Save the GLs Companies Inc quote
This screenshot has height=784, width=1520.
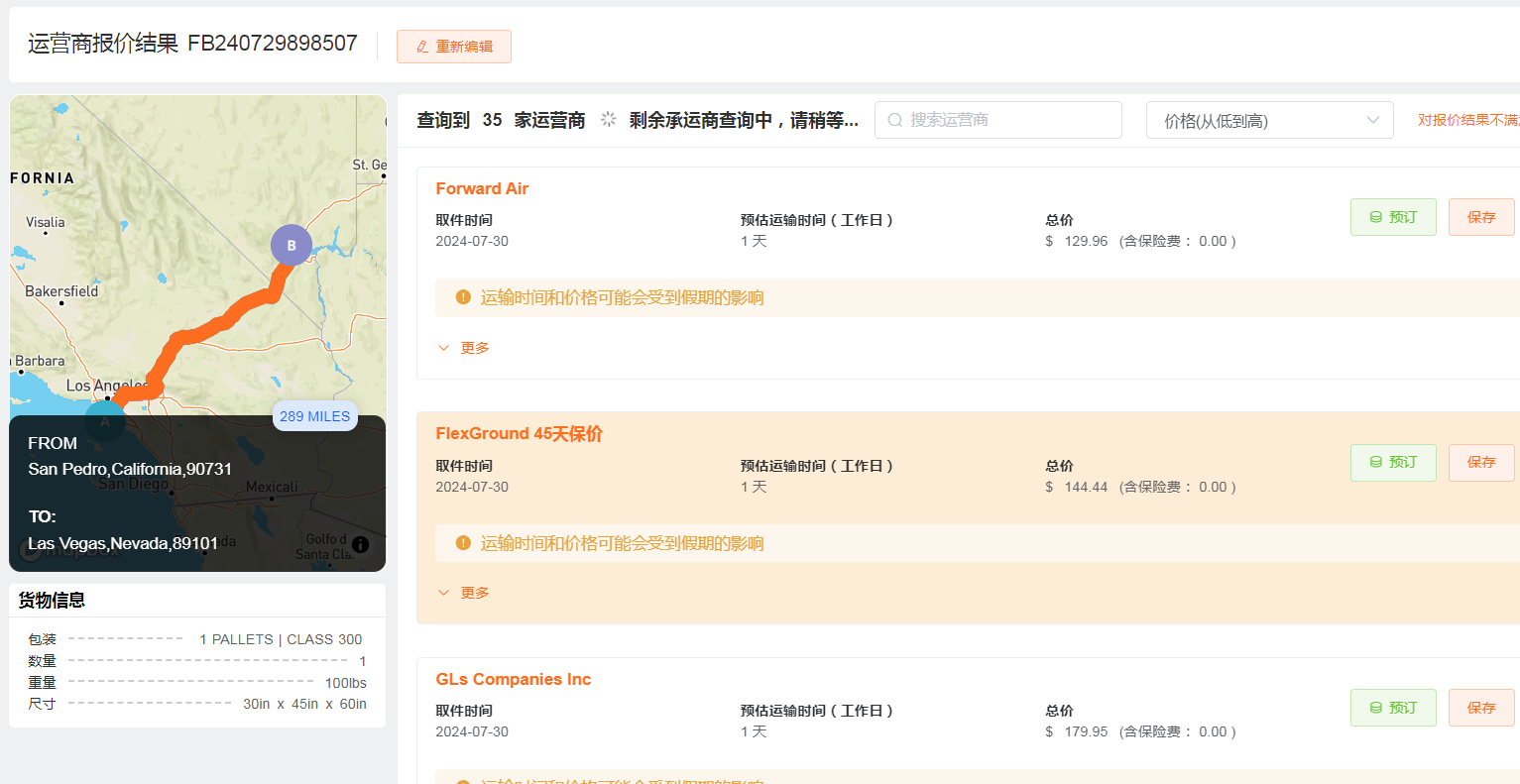tap(1480, 708)
